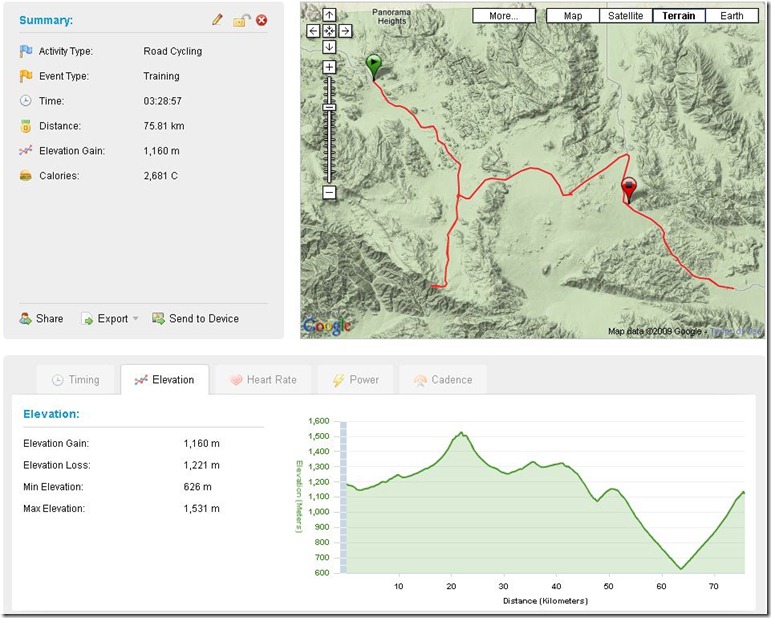Click the Elevation section heading
The height and width of the screenshot is (618, 771).
(x=51, y=414)
